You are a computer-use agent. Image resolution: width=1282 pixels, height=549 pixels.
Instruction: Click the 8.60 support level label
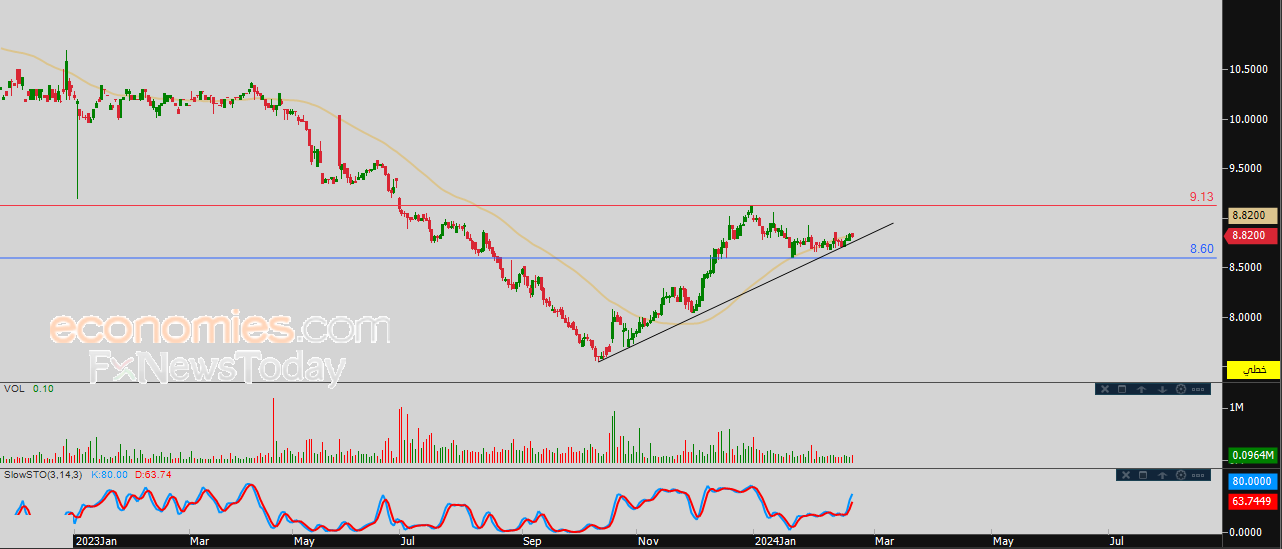tap(1201, 249)
